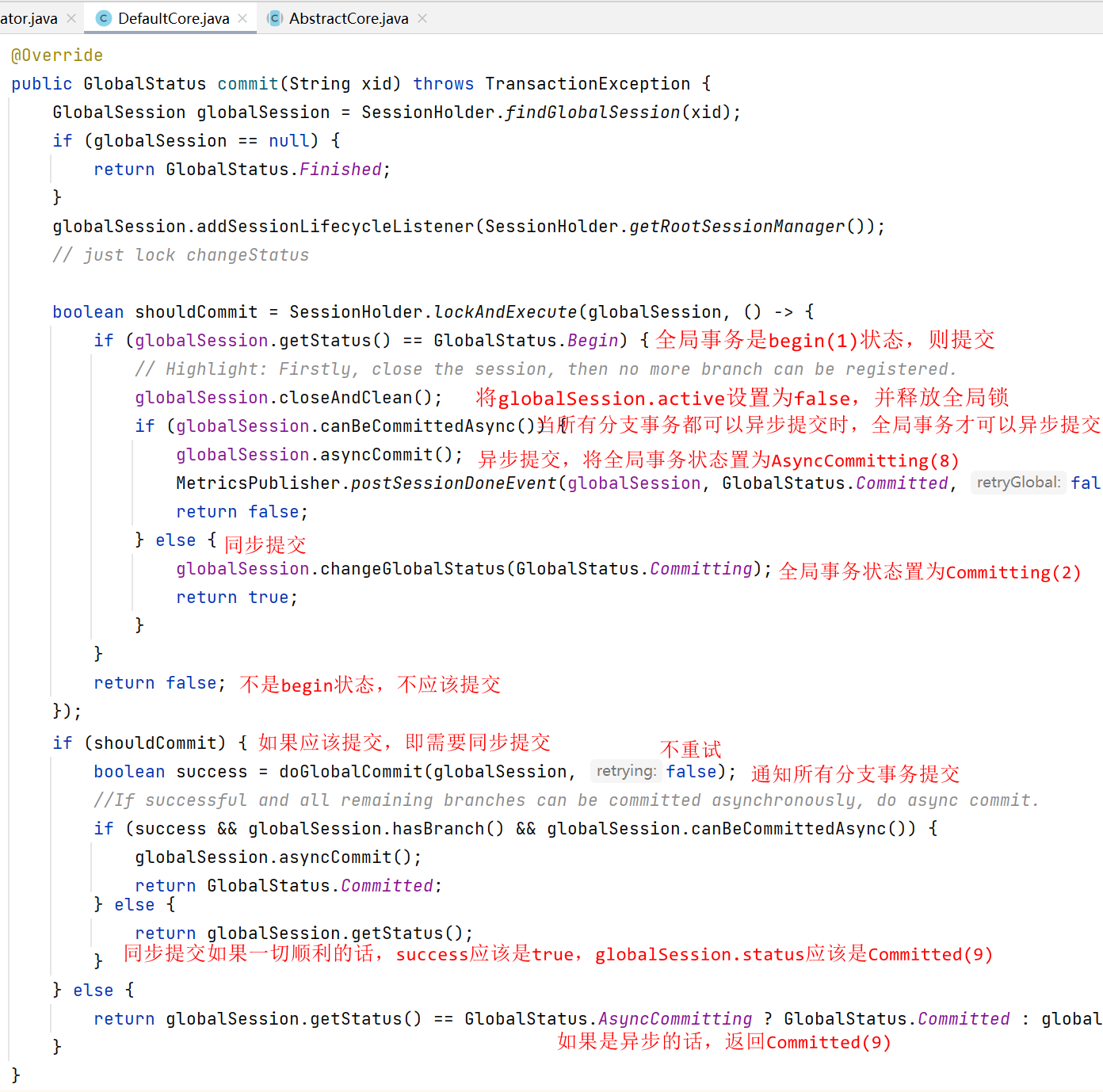
Task: Click the first canBeCommittedAsync call
Action: [418, 426]
